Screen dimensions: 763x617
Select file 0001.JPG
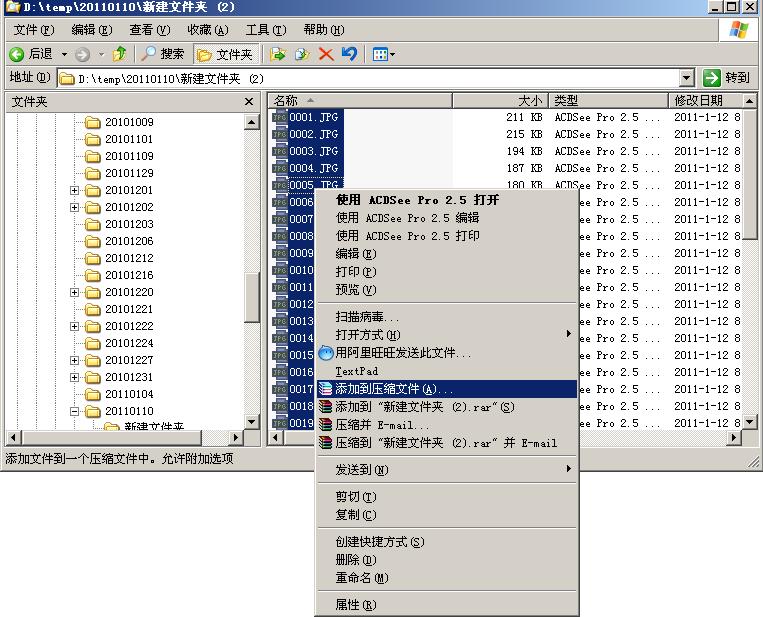click(314, 117)
